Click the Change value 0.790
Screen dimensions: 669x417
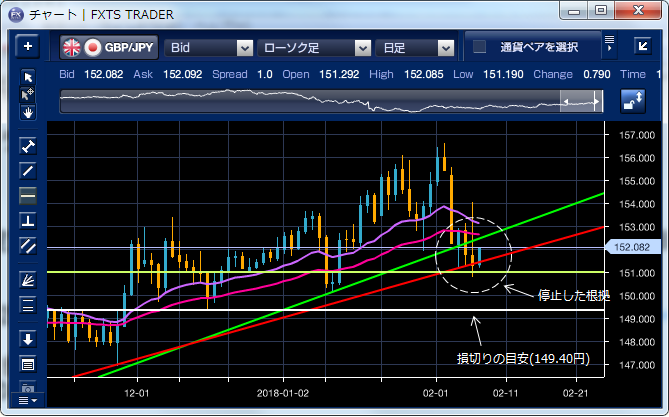[597, 74]
